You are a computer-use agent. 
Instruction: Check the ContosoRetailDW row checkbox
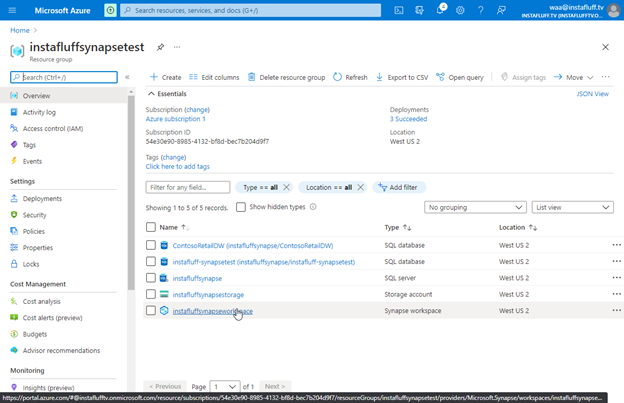tap(151, 245)
